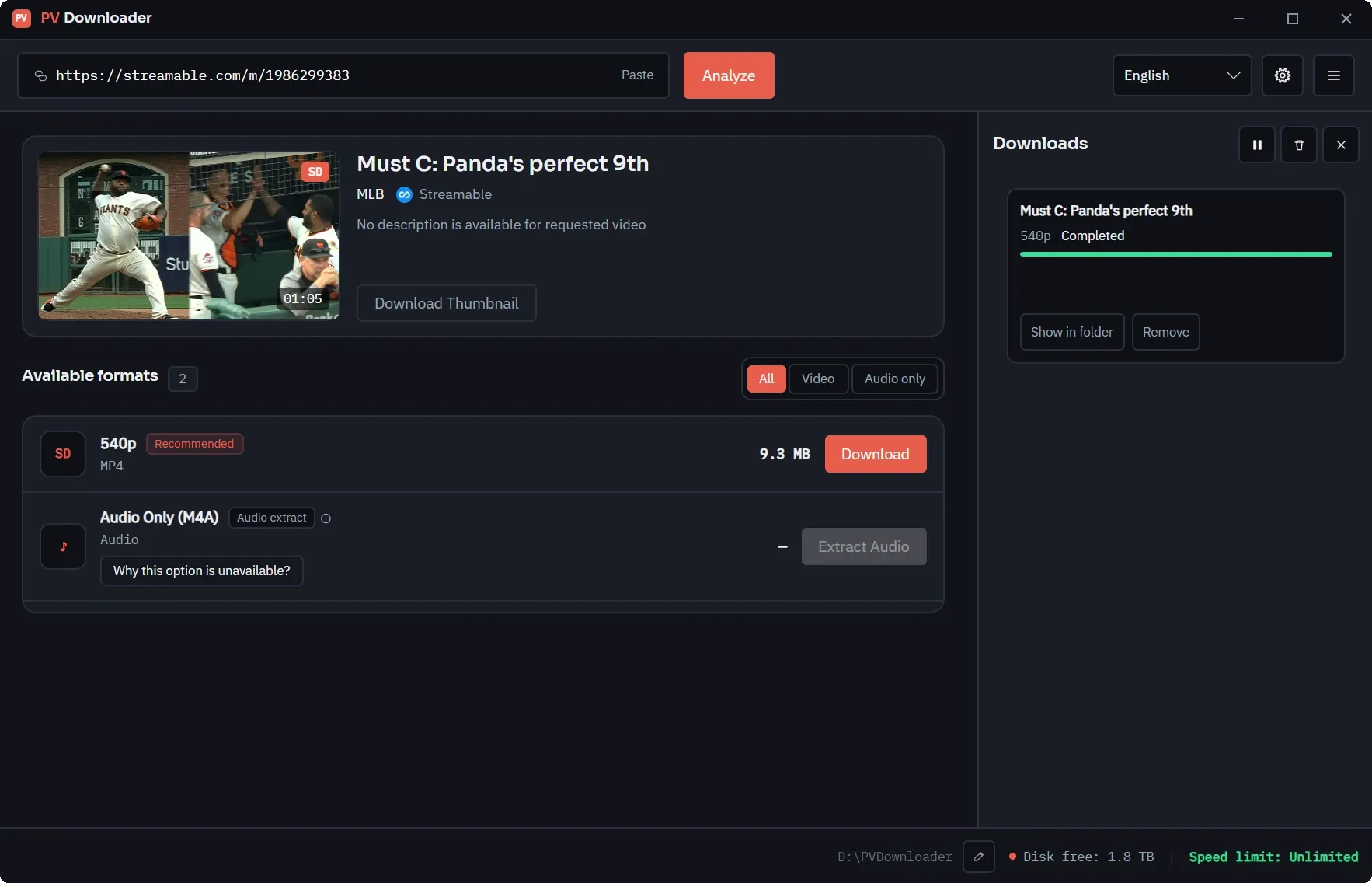Screen dimensions: 1372x883
Task: Select the All formats filter
Action: tap(766, 379)
